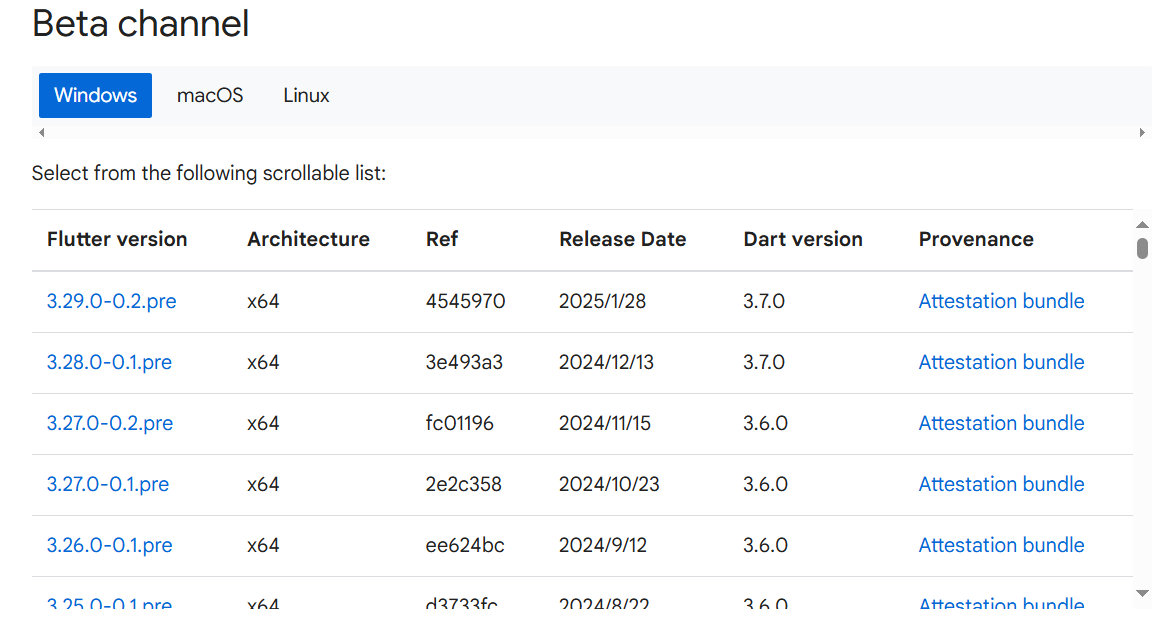This screenshot has height=625, width=1167.
Task: Click the Flutter version column header
Action: [117, 239]
